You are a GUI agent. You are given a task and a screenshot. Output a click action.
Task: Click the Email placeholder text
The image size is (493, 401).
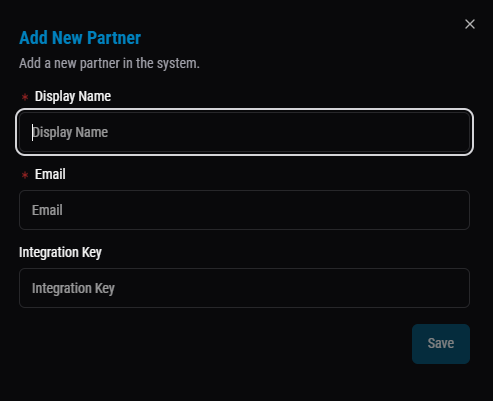click(47, 210)
